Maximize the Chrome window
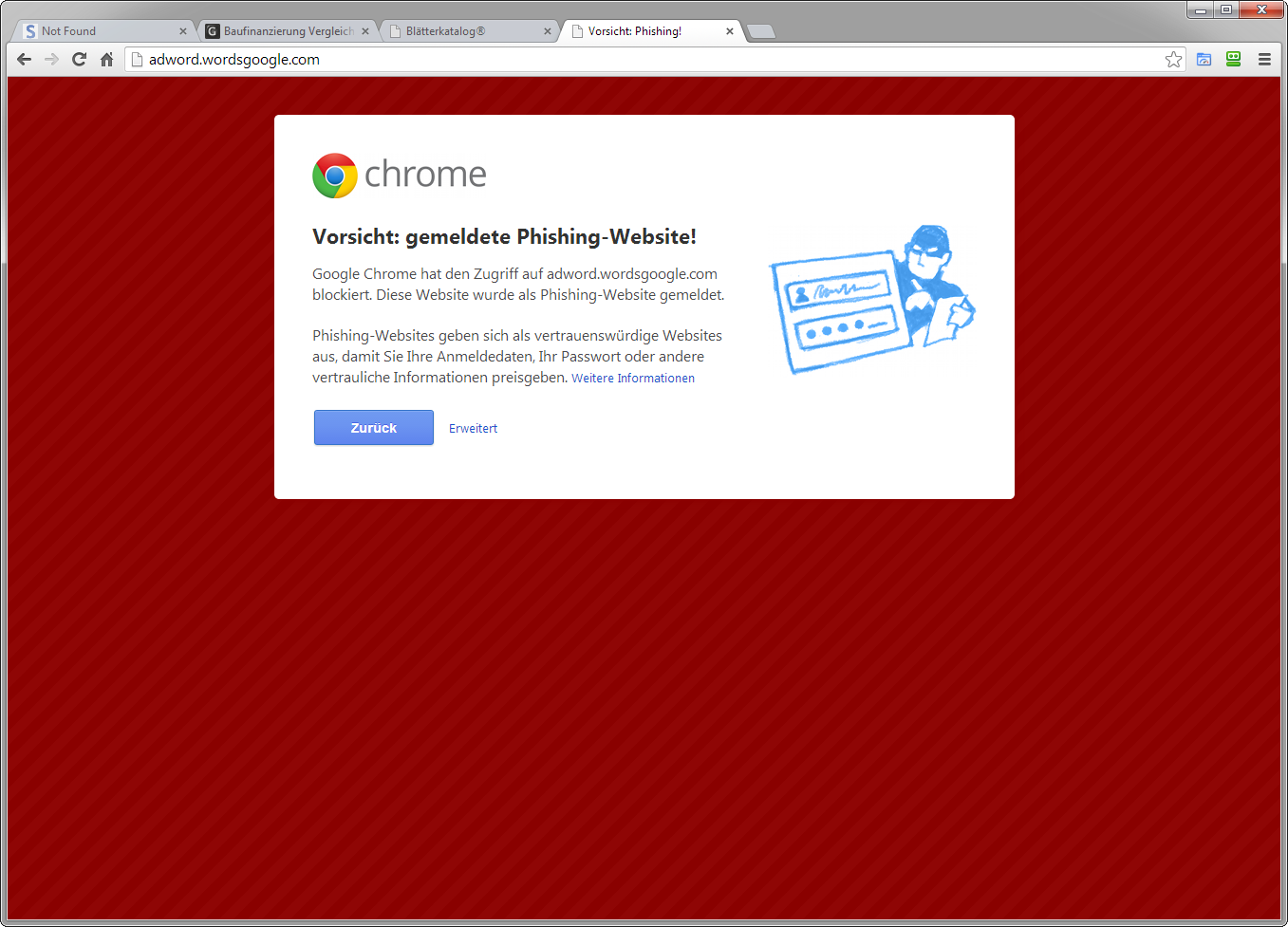Viewport: 1288px width, 927px height. 1226,10
